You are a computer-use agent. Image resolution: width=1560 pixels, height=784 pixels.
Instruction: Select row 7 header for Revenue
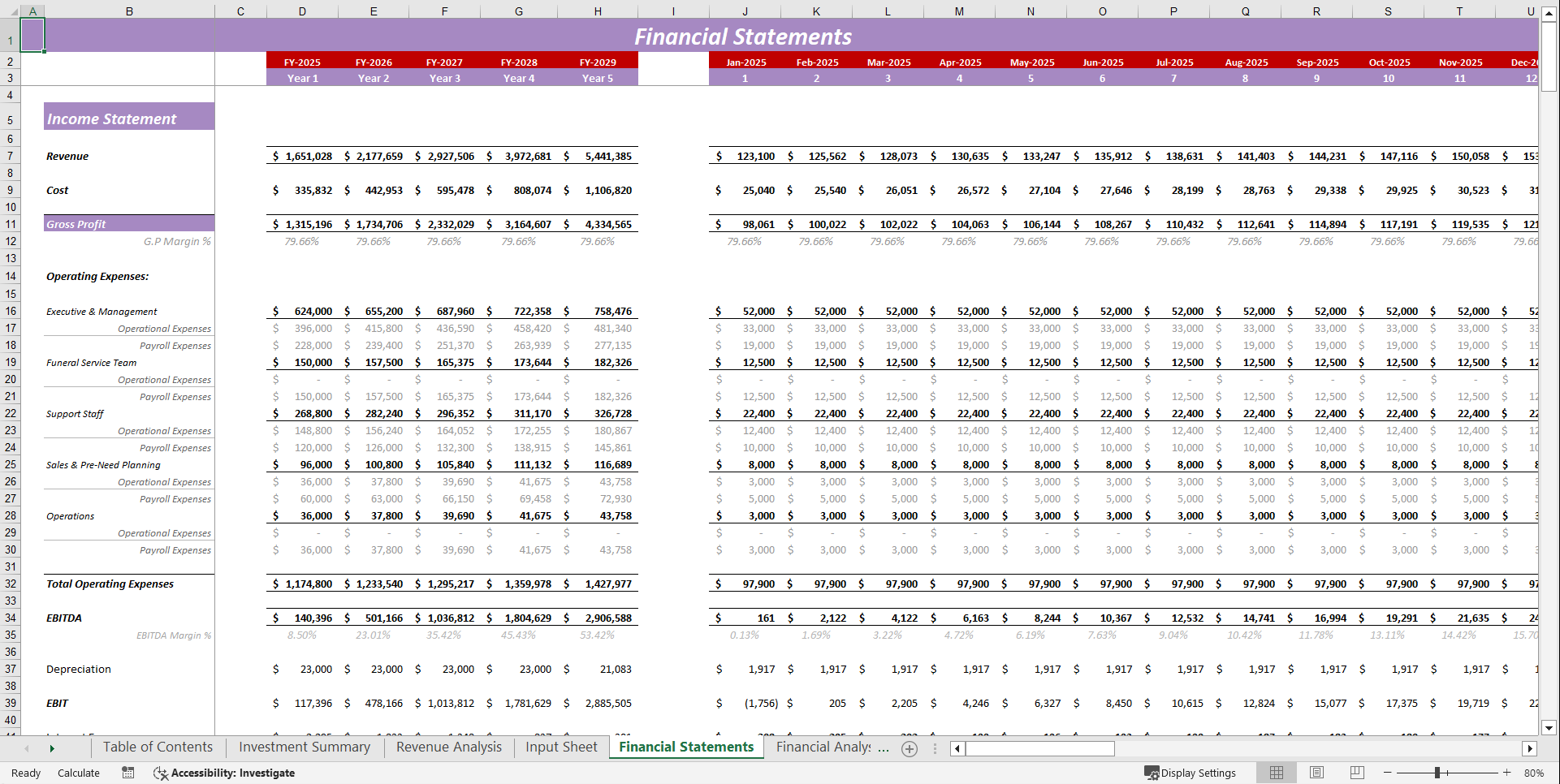click(10, 156)
